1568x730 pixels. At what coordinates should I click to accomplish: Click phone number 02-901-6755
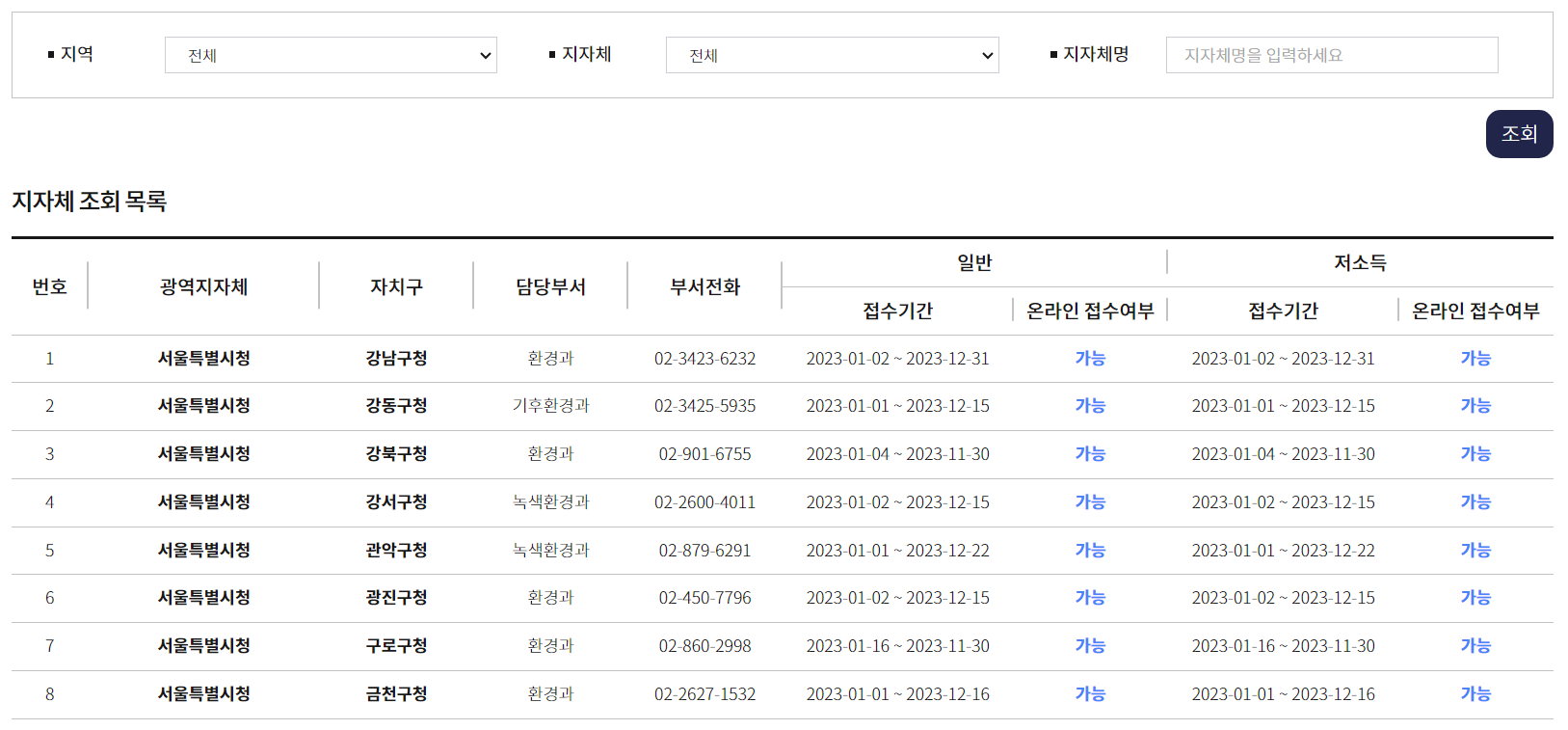pos(704,454)
